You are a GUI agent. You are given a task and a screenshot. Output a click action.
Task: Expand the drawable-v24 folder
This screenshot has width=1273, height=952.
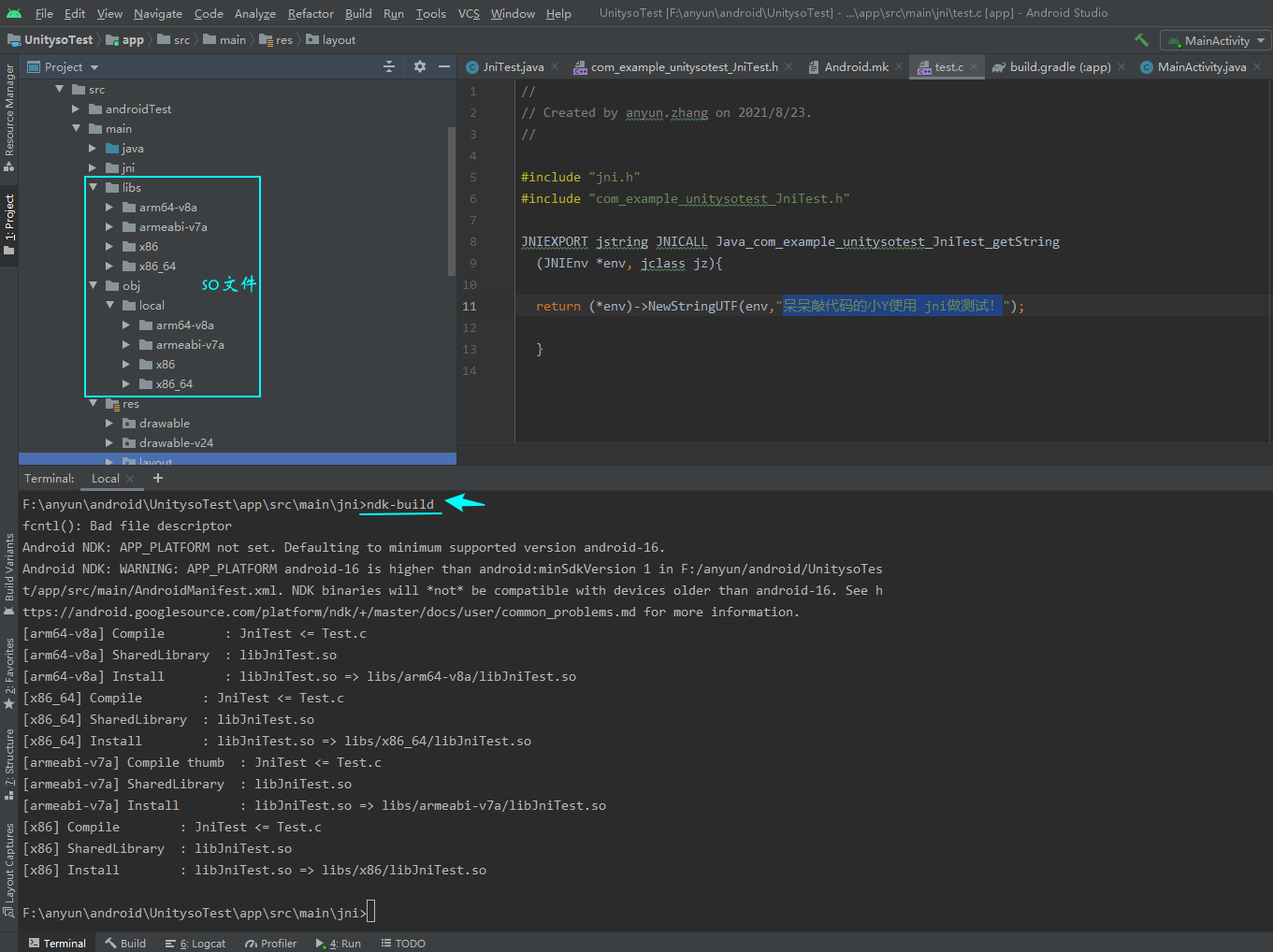coord(109,443)
